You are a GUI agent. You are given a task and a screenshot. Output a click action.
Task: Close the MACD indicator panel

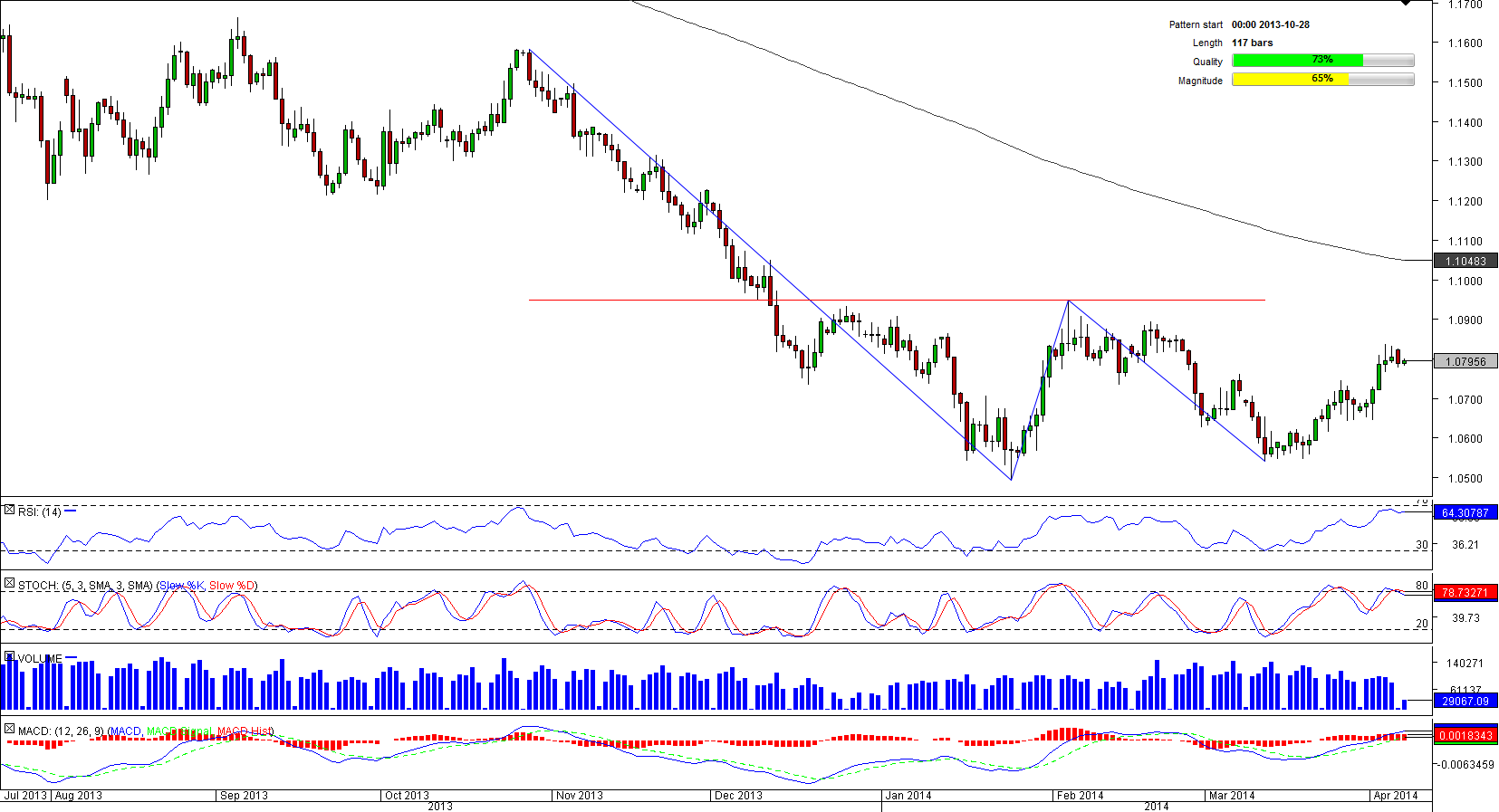9,729
